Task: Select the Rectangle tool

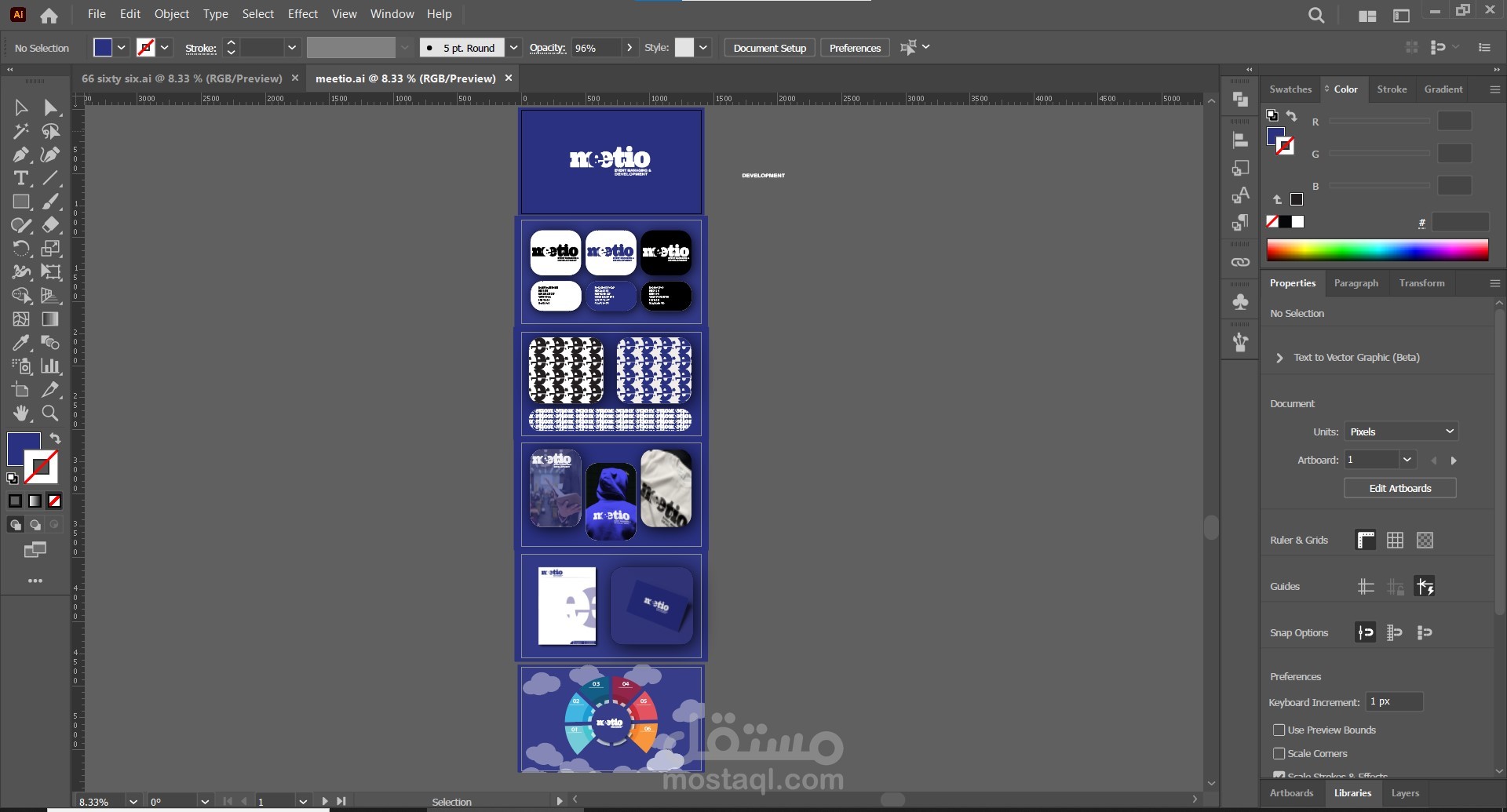Action: tap(21, 202)
